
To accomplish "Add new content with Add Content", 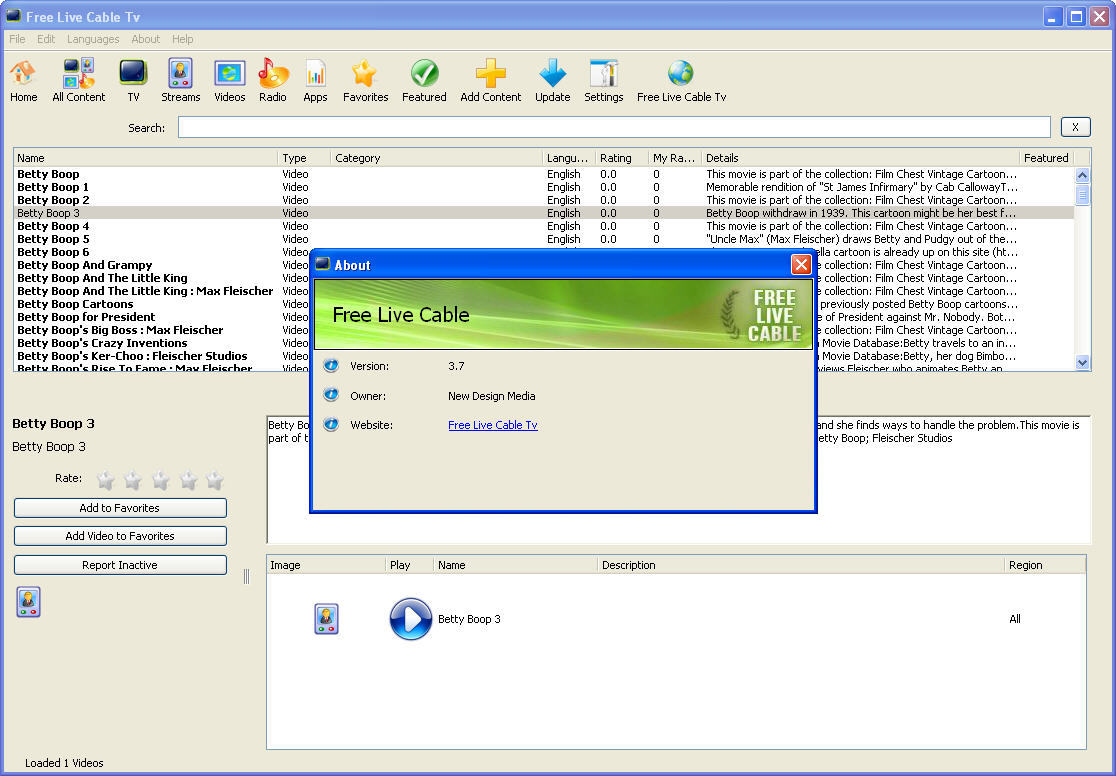I will [x=490, y=80].
